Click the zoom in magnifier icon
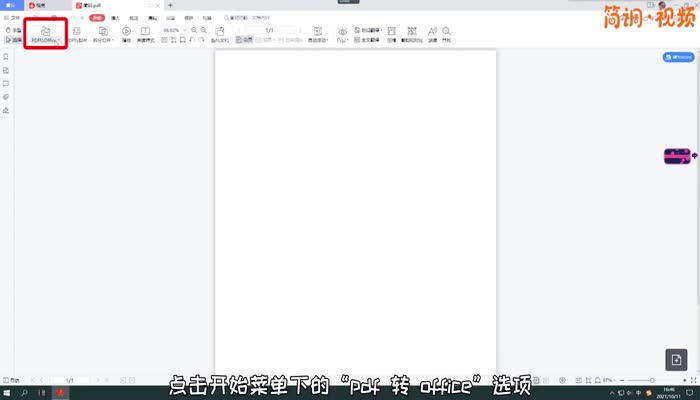 [203, 31]
